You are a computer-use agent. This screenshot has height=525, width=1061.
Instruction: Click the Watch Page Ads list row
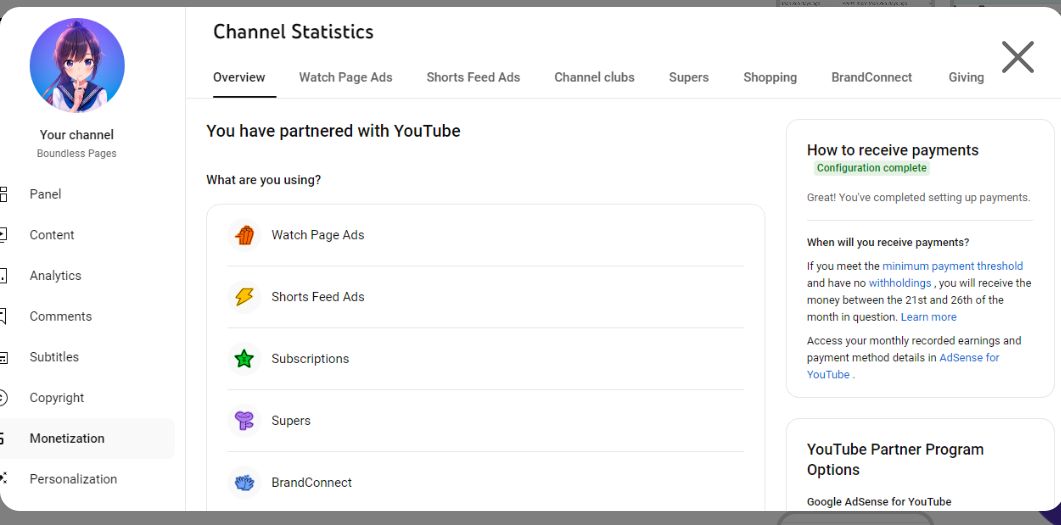point(485,235)
